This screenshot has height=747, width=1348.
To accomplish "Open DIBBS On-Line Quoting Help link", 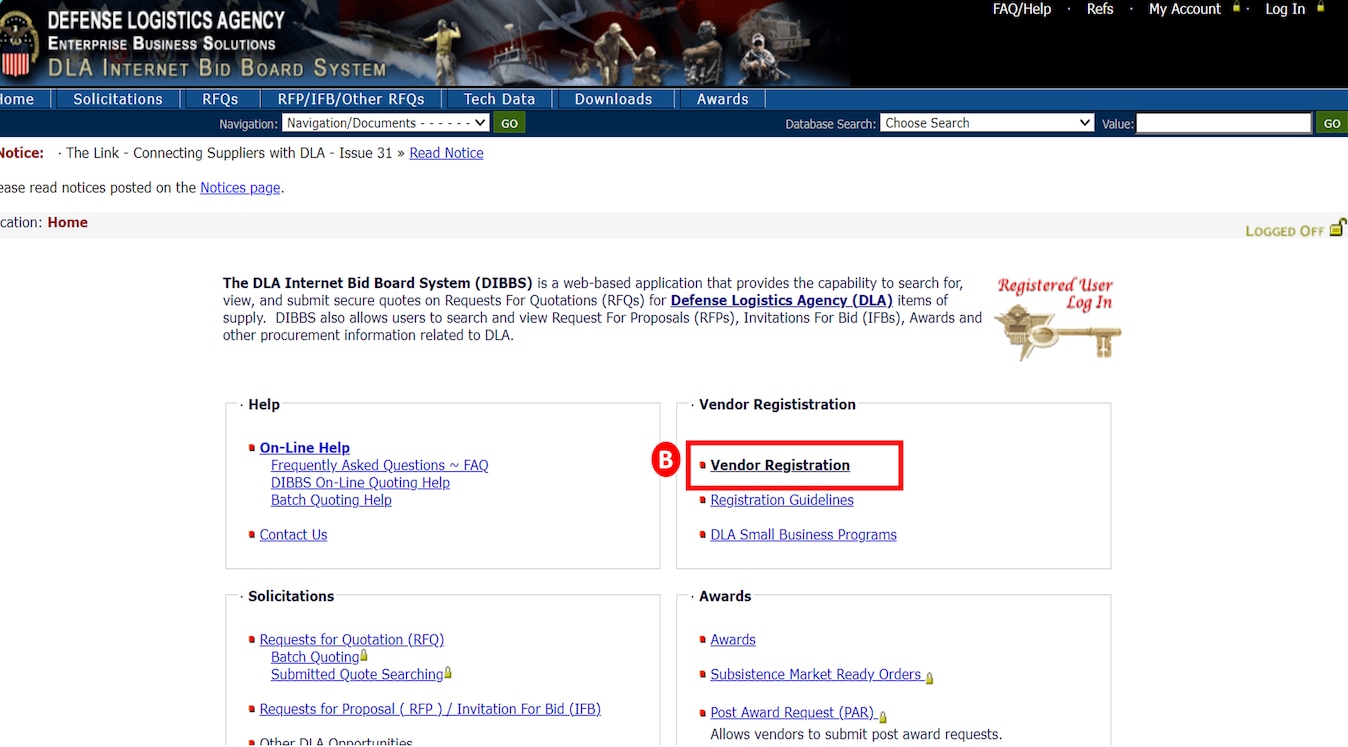I will click(x=360, y=482).
